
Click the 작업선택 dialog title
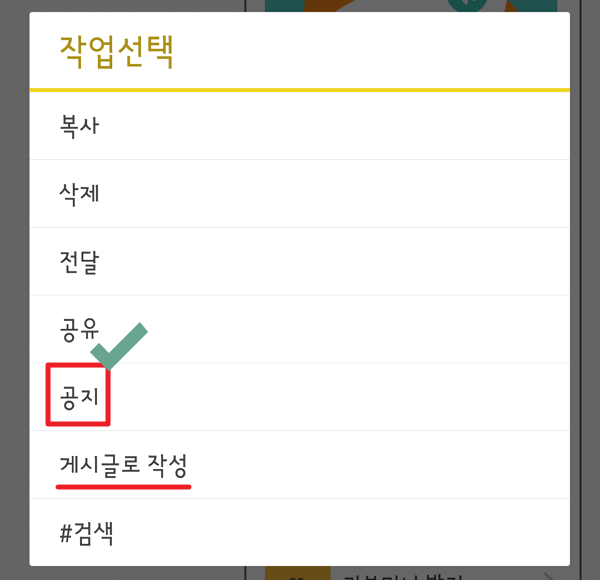pyautogui.click(x=117, y=52)
